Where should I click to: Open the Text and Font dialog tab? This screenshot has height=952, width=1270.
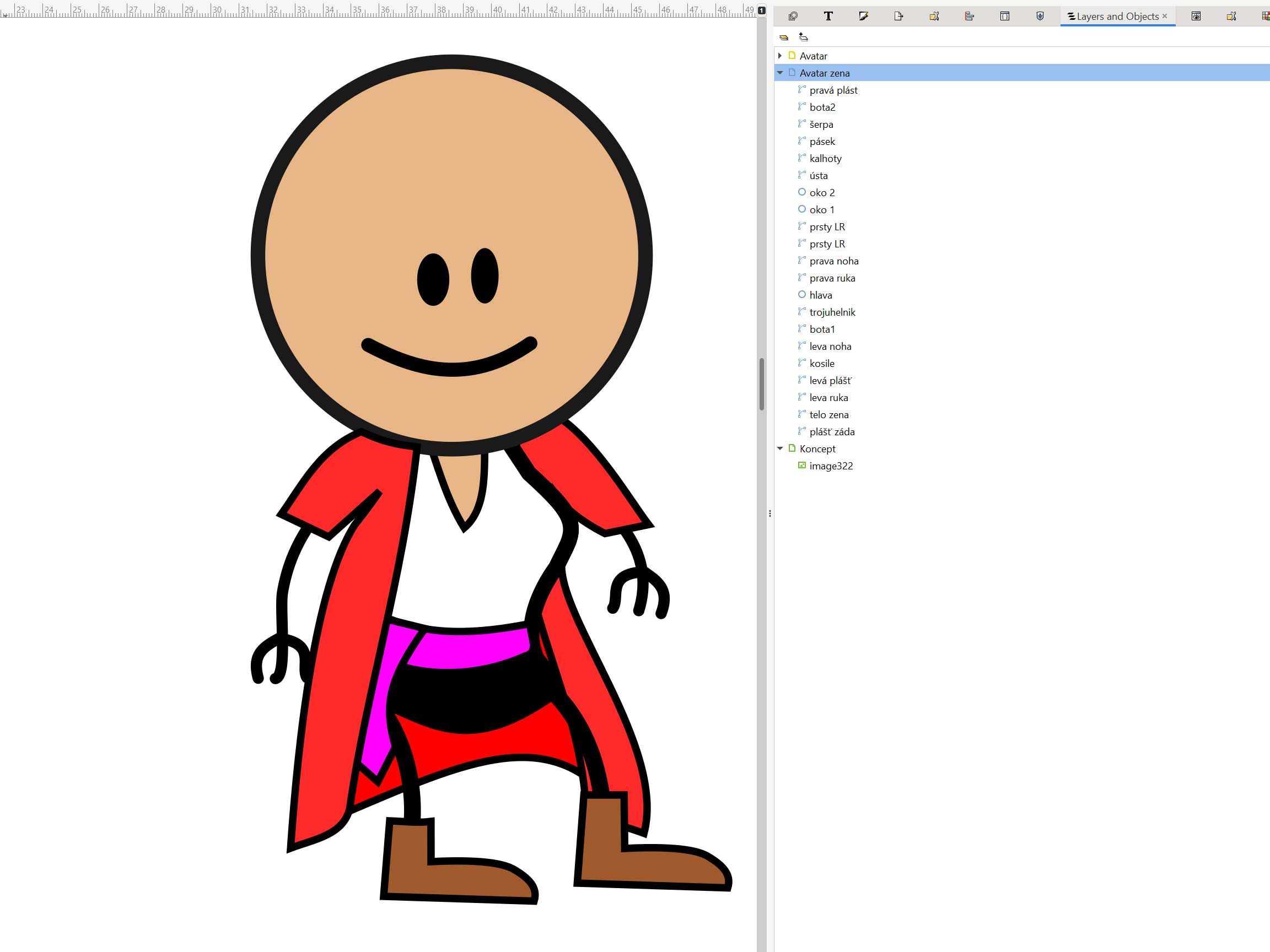828,16
